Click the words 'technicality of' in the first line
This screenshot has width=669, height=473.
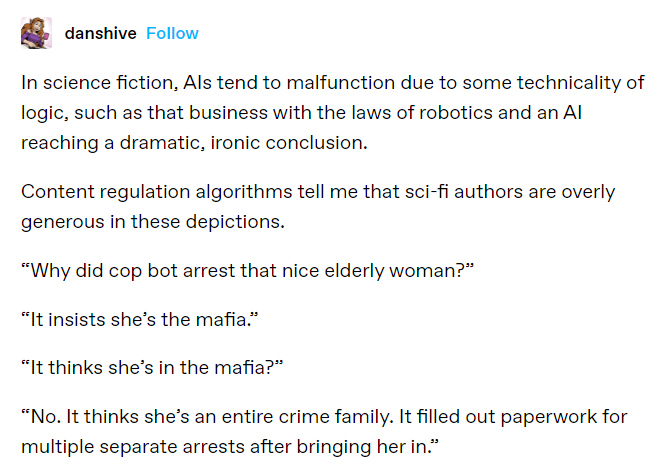[x=590, y=82]
